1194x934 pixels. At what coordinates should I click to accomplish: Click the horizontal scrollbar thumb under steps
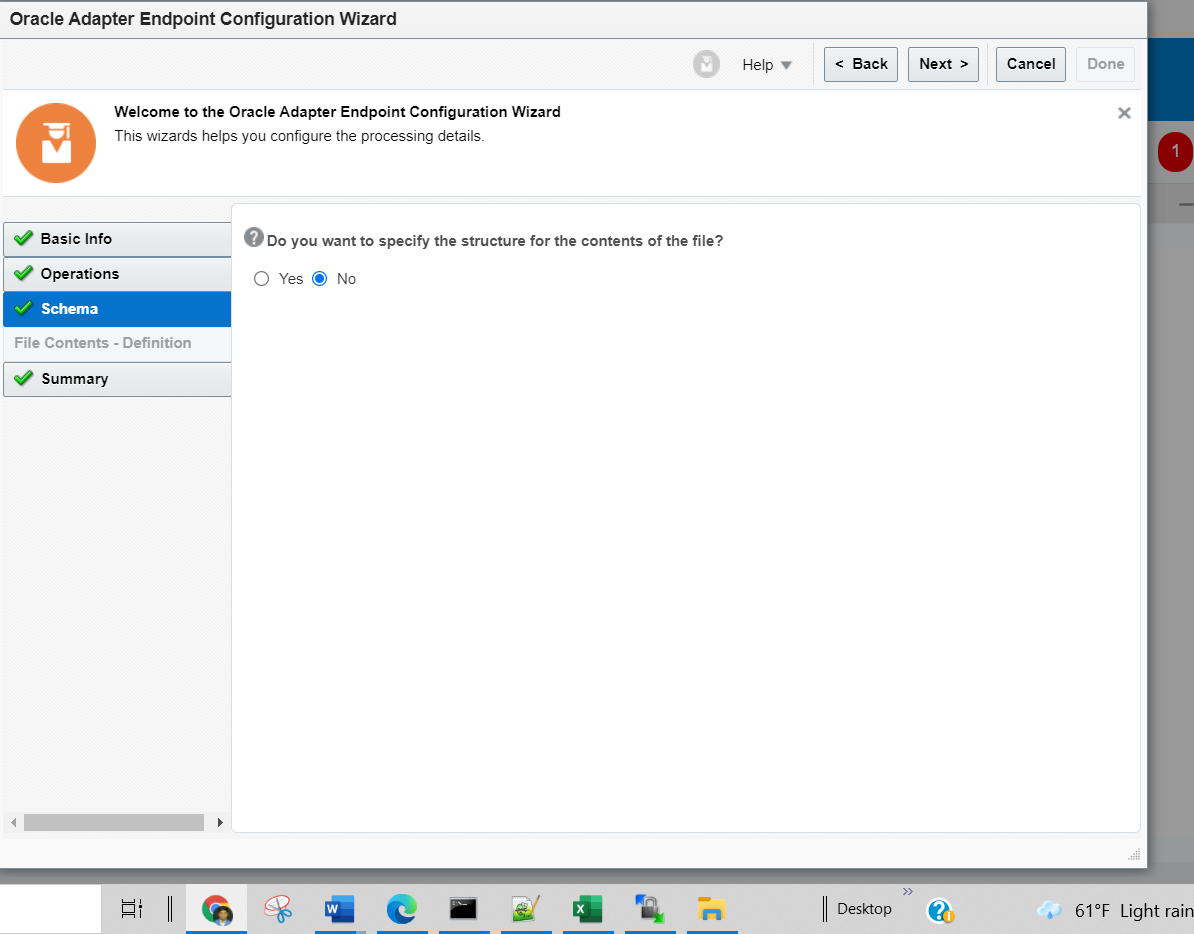(x=113, y=822)
